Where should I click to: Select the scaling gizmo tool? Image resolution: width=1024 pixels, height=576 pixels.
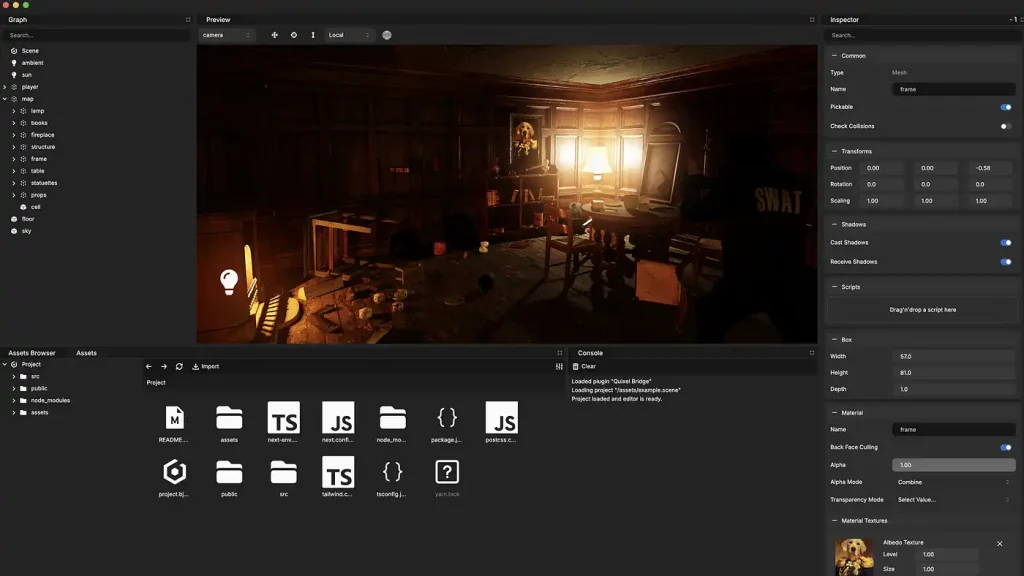(313, 35)
